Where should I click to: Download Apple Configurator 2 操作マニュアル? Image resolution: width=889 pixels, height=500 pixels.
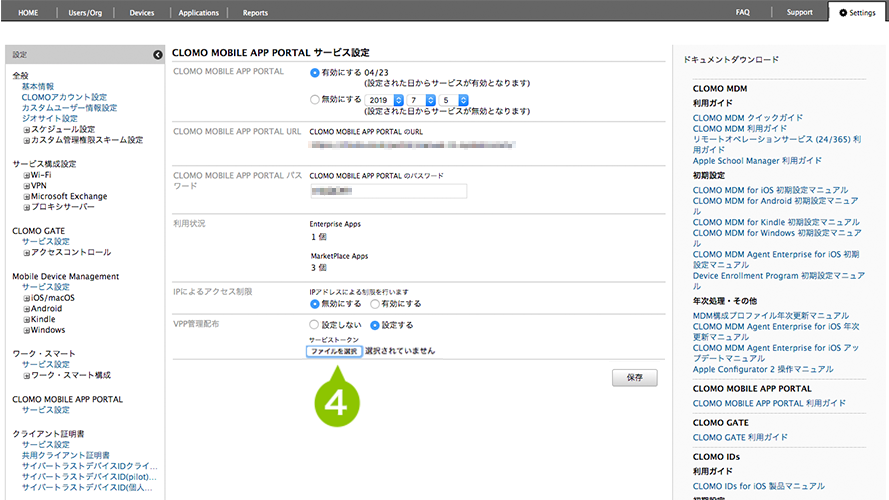point(763,370)
